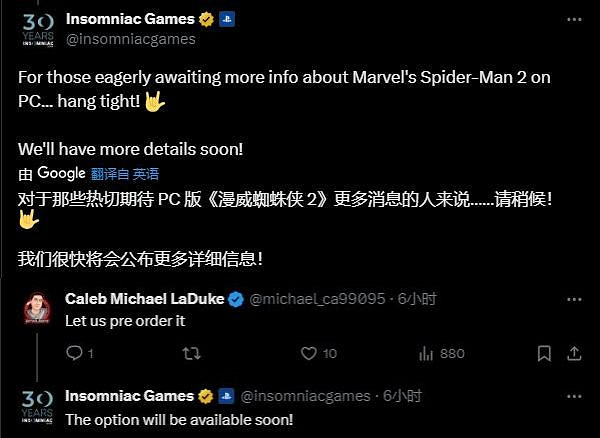This screenshot has height=438, width=600.
Task: Open Insomniac Games 30 Years avatar at top
Action: [38, 30]
